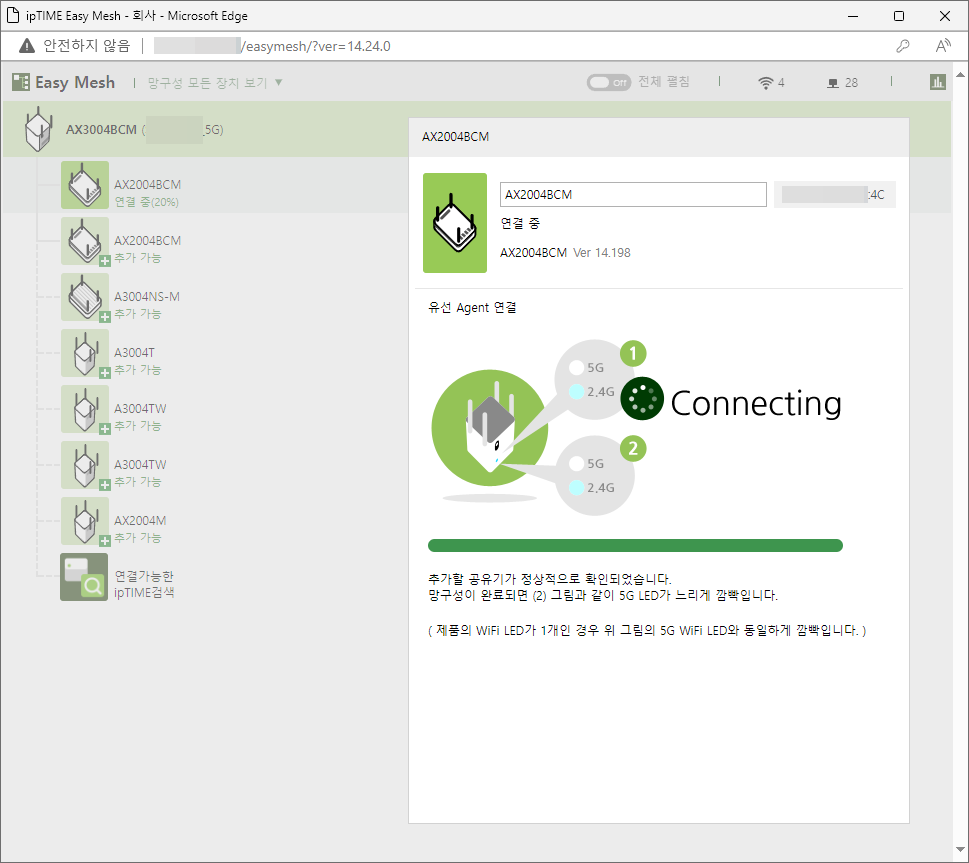Viewport: 969px width, 863px height.
Task: Close the Edge window
Action: 945,16
